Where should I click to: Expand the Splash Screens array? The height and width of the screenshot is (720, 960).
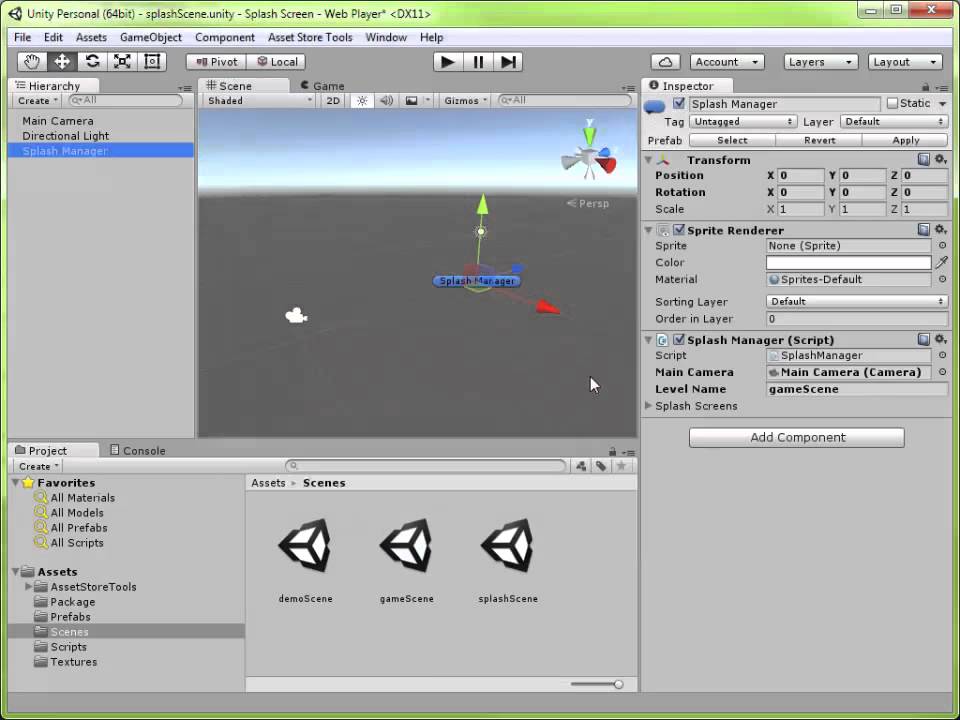pos(648,405)
